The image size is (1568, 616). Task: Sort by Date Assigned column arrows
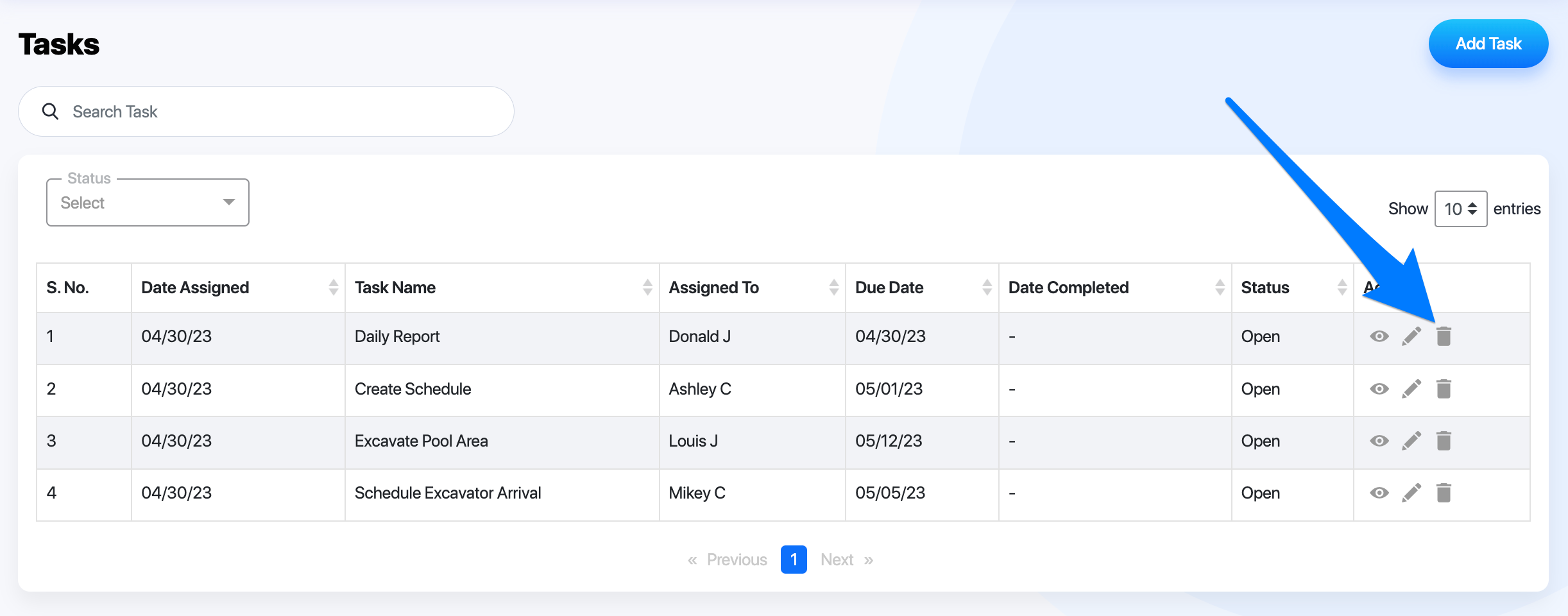[x=333, y=287]
